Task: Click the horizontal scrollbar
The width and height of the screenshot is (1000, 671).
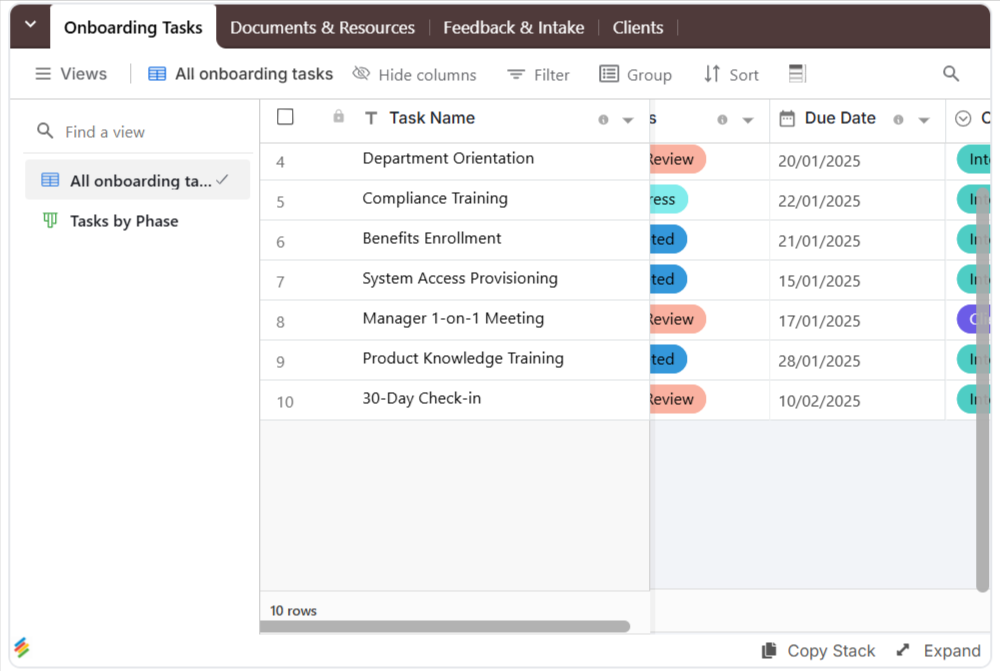Action: click(x=445, y=626)
